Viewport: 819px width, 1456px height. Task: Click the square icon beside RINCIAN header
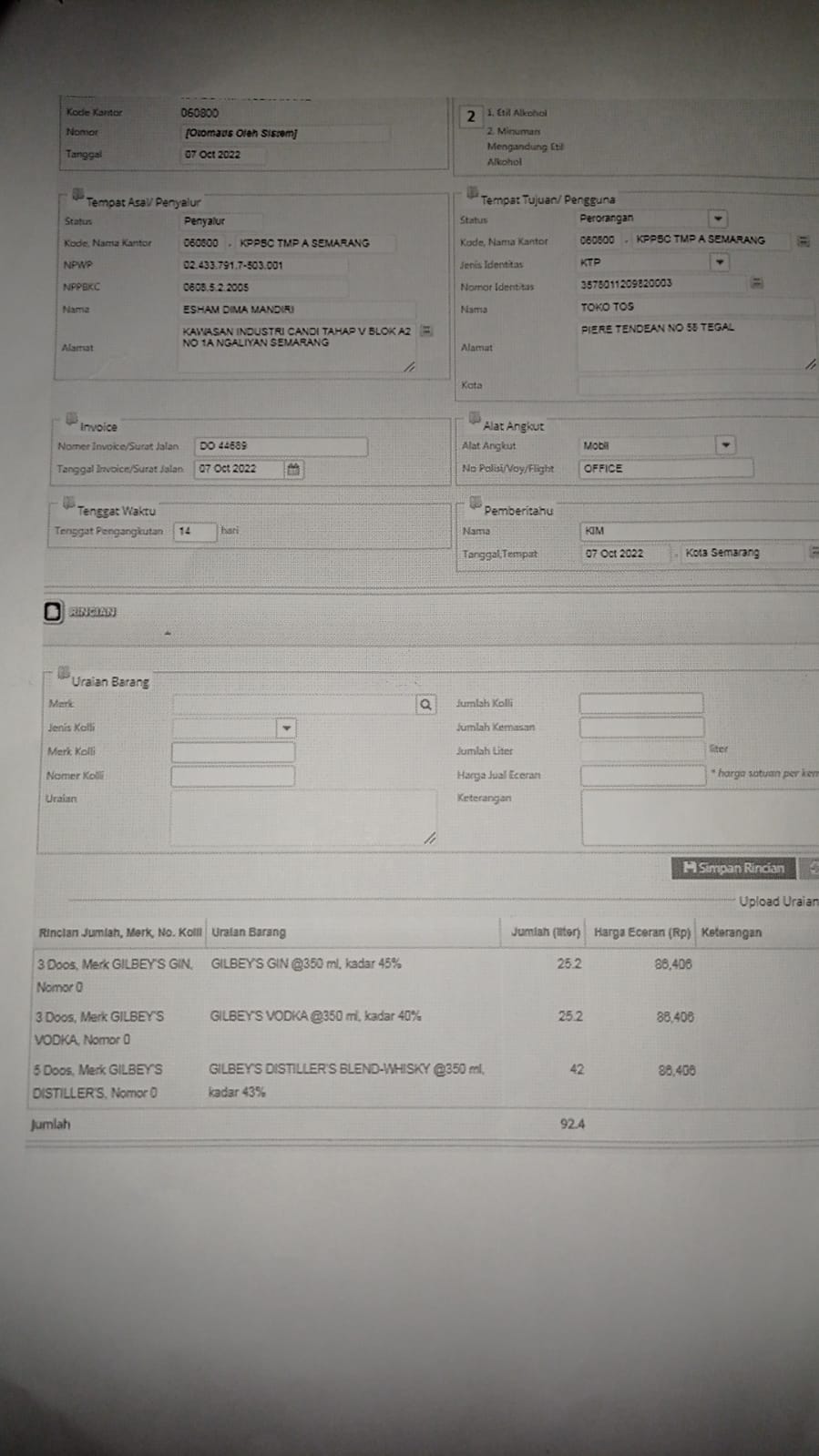53,612
